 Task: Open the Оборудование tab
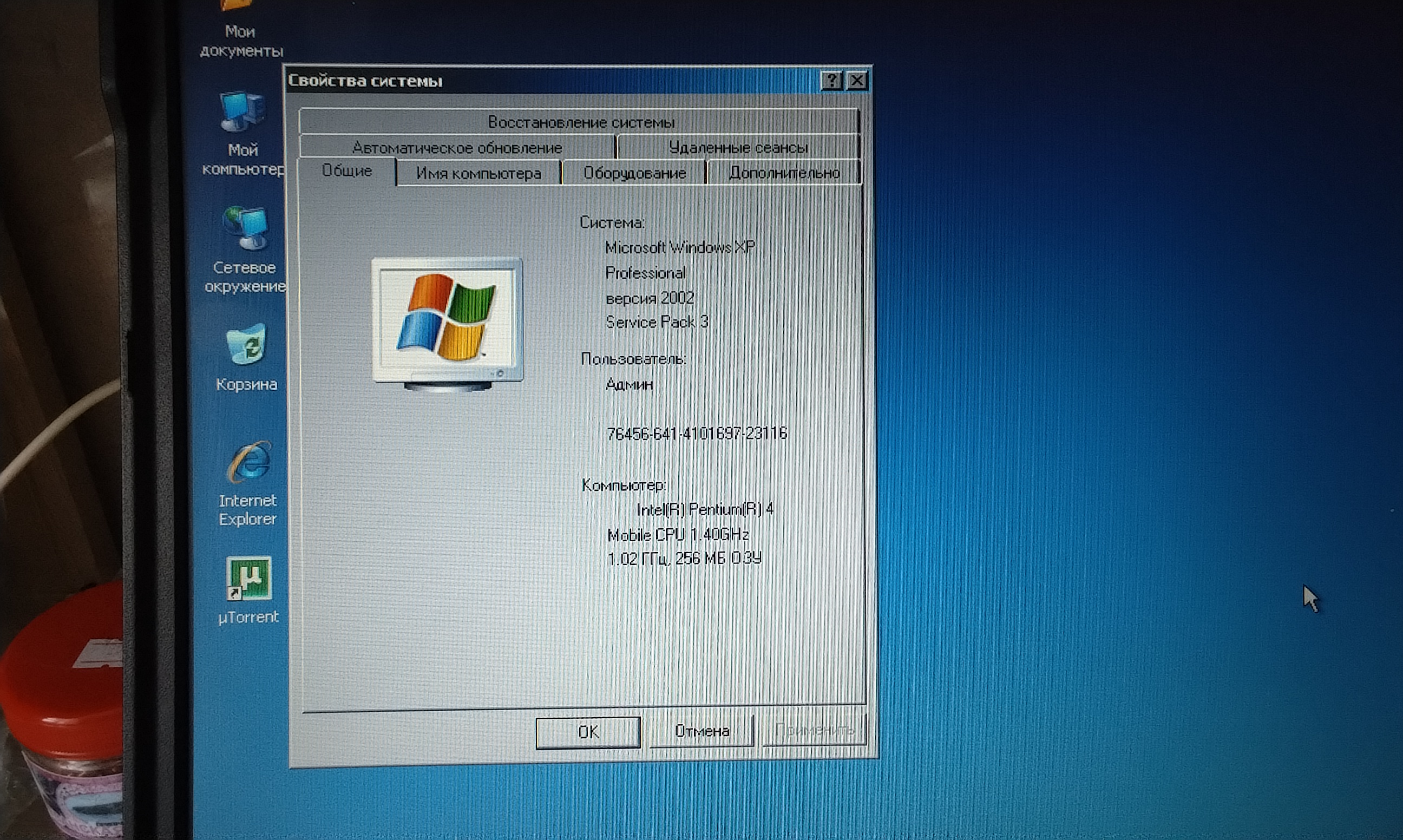(x=634, y=173)
